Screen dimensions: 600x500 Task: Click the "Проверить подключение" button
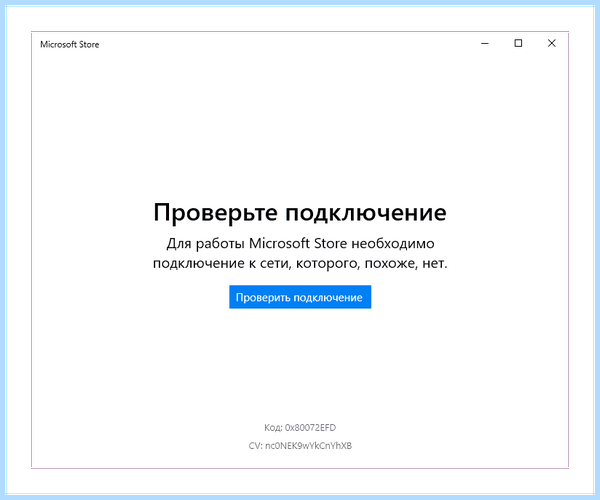click(x=300, y=297)
